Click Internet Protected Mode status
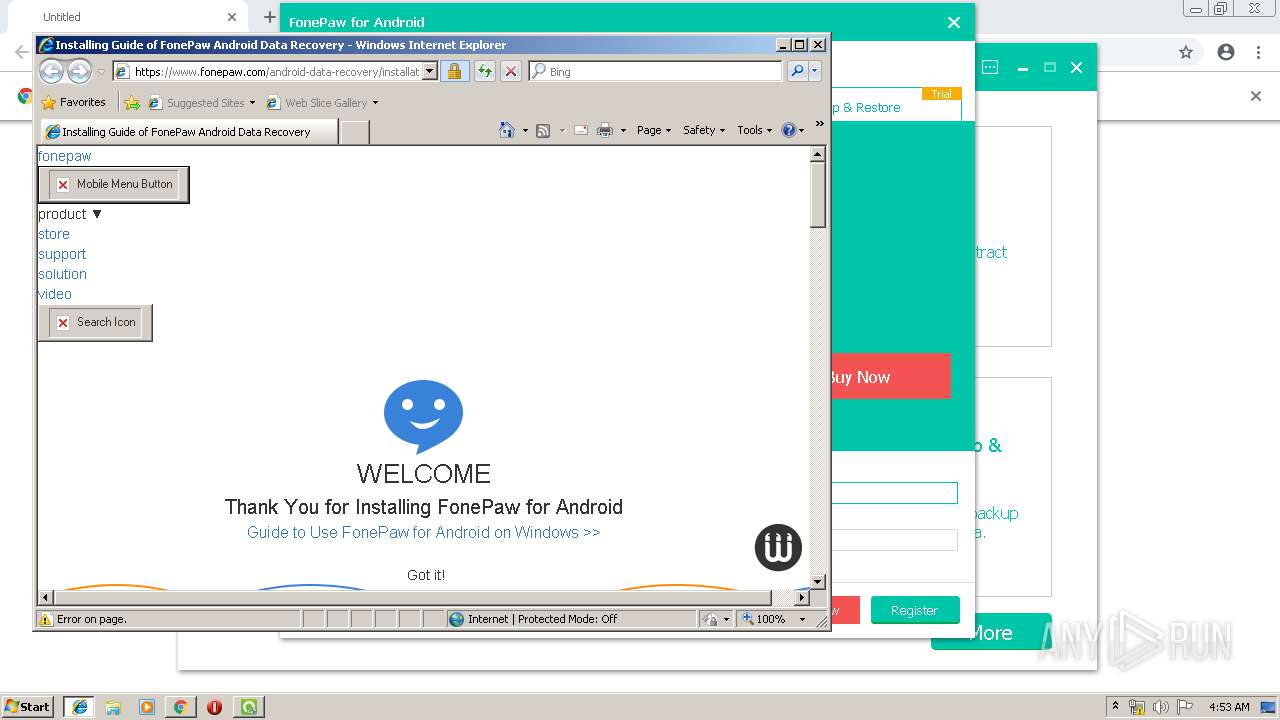Screen dimensions: 1280x720 [x=533, y=619]
